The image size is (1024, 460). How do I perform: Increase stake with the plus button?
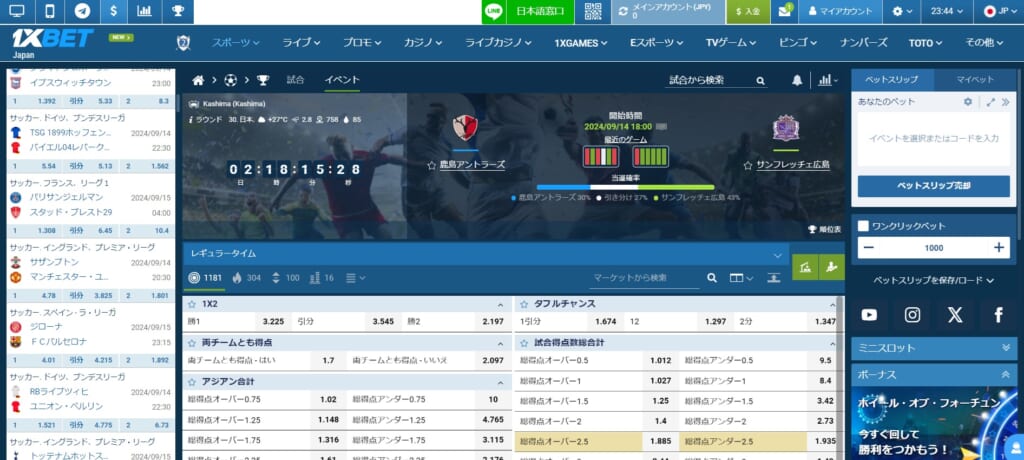coord(998,248)
